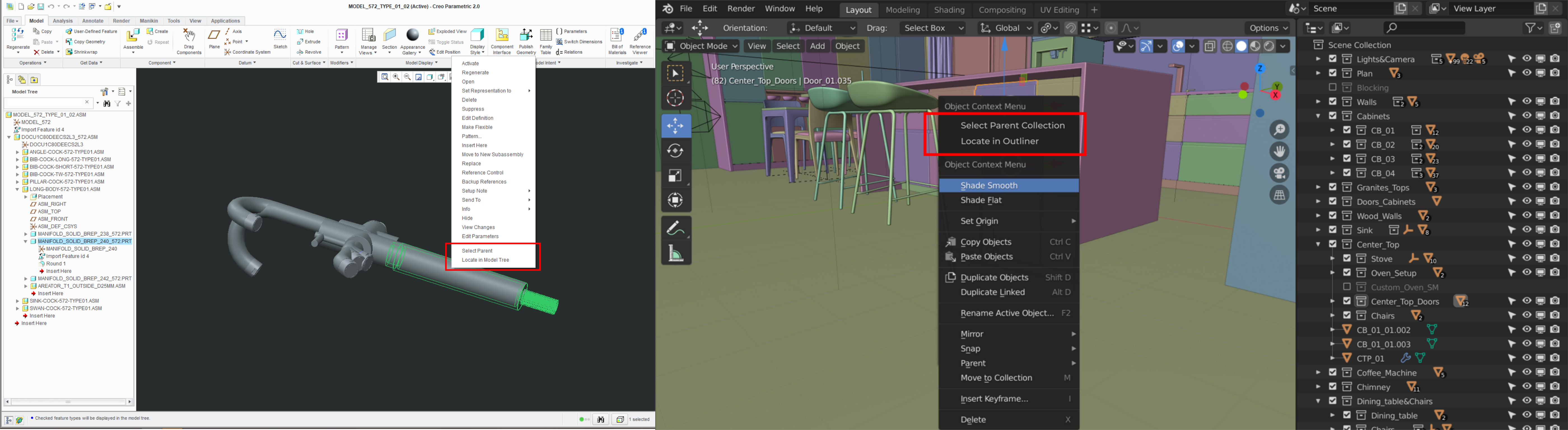This screenshot has width=1568, height=430.
Task: Select Blender's Measure tool
Action: pyautogui.click(x=676, y=253)
